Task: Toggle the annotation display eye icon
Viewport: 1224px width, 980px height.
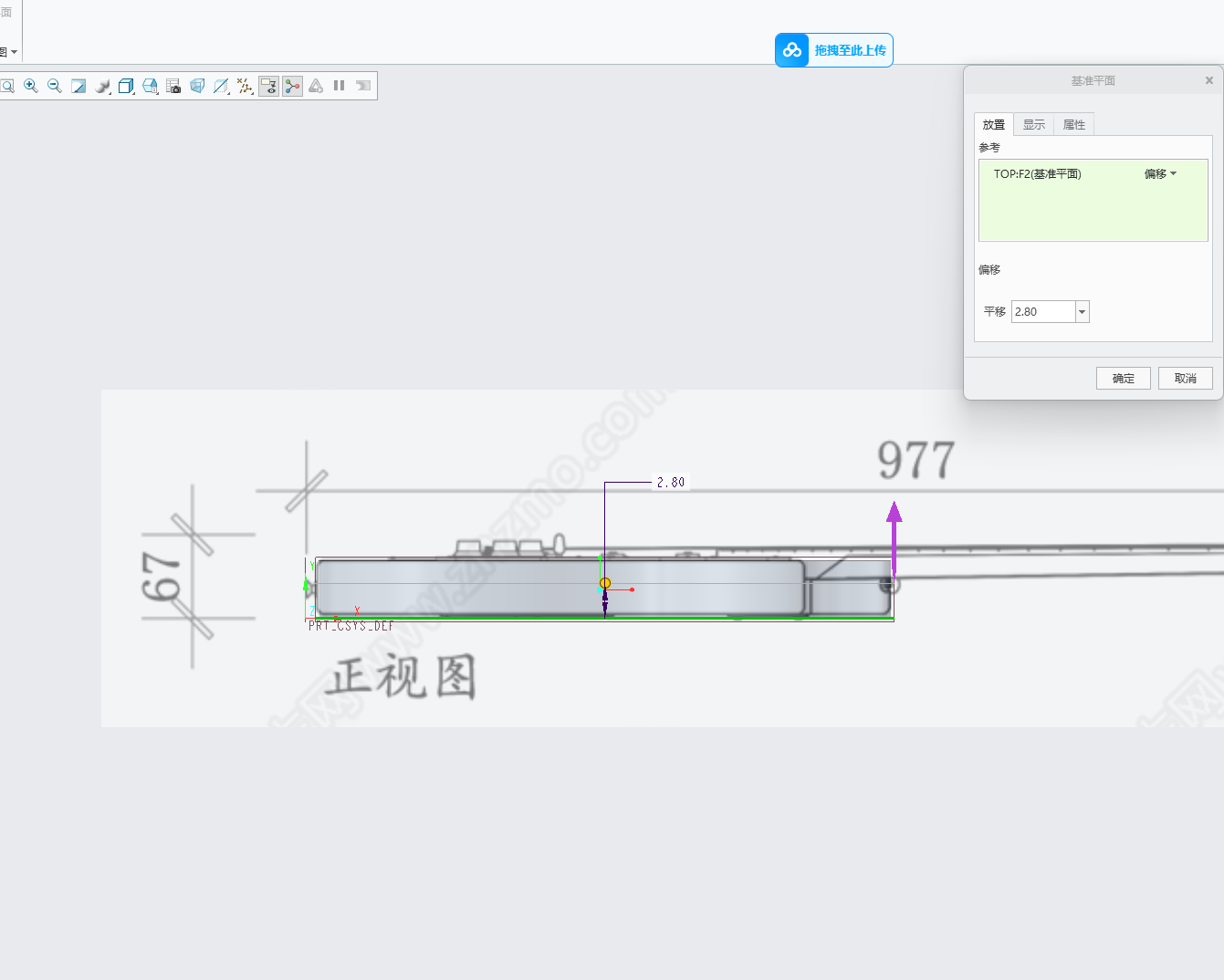Action: (268, 86)
